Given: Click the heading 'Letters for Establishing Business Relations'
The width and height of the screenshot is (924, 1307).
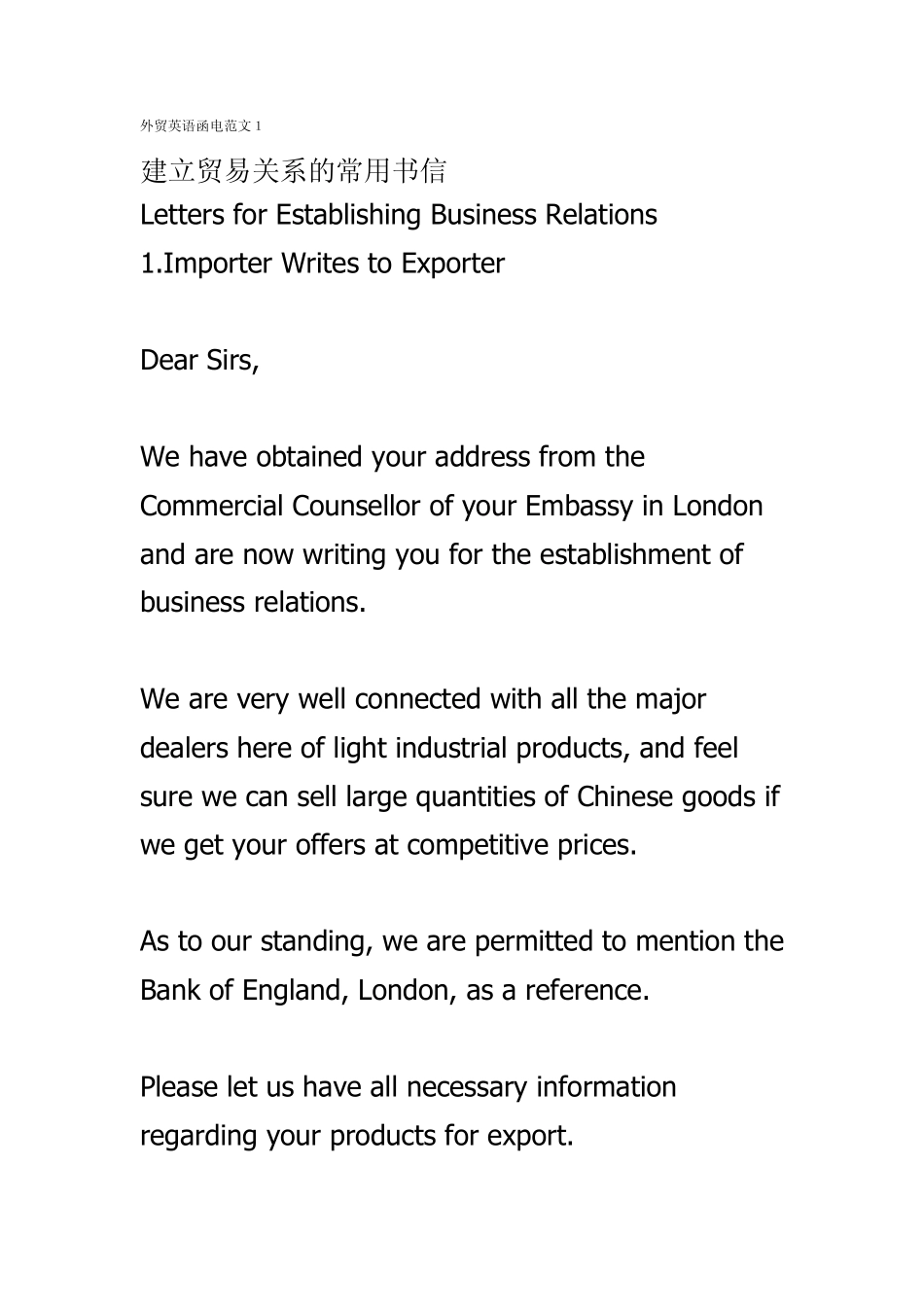Looking at the screenshot, I should pos(399,215).
